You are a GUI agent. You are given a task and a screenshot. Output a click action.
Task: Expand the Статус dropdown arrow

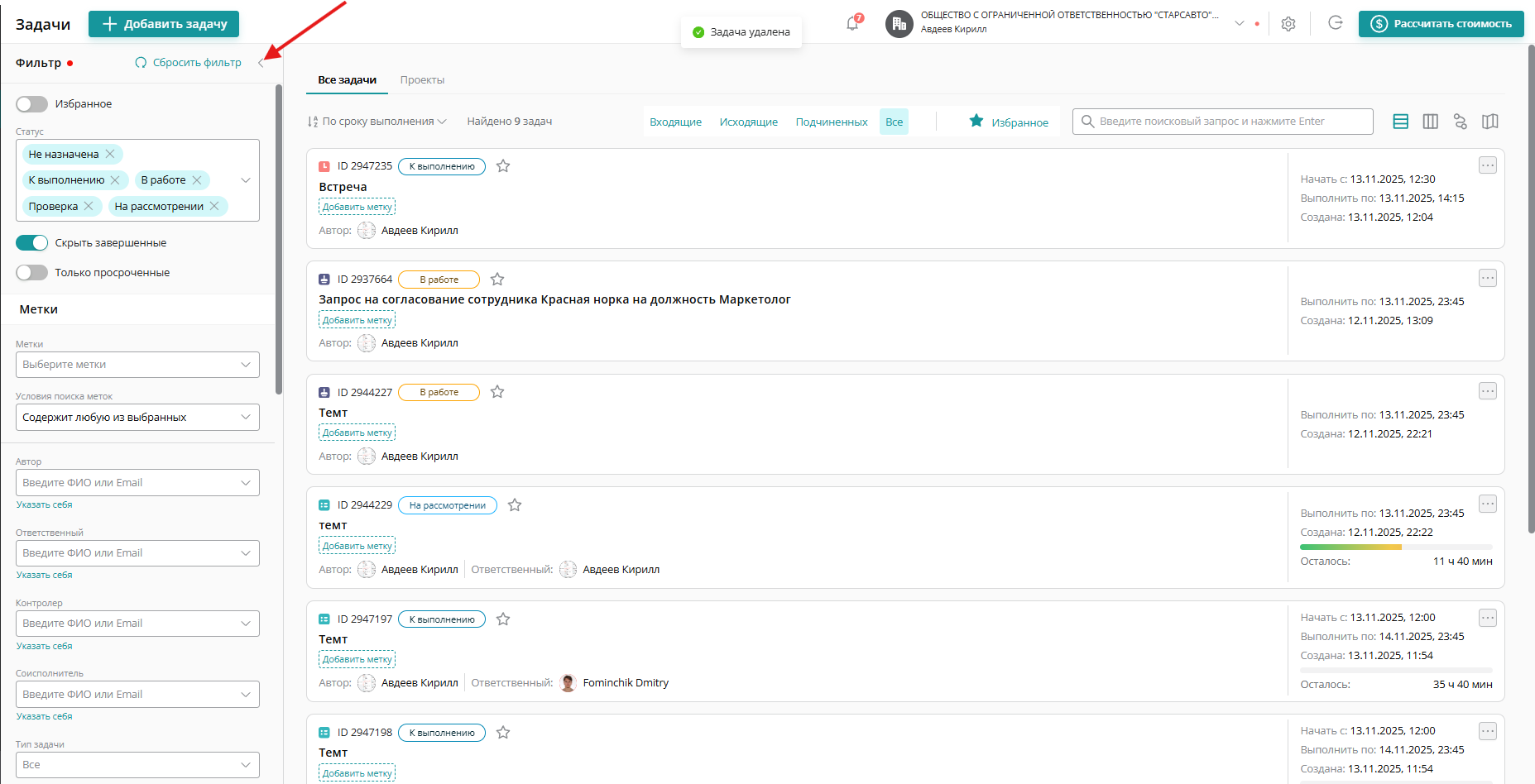(246, 180)
